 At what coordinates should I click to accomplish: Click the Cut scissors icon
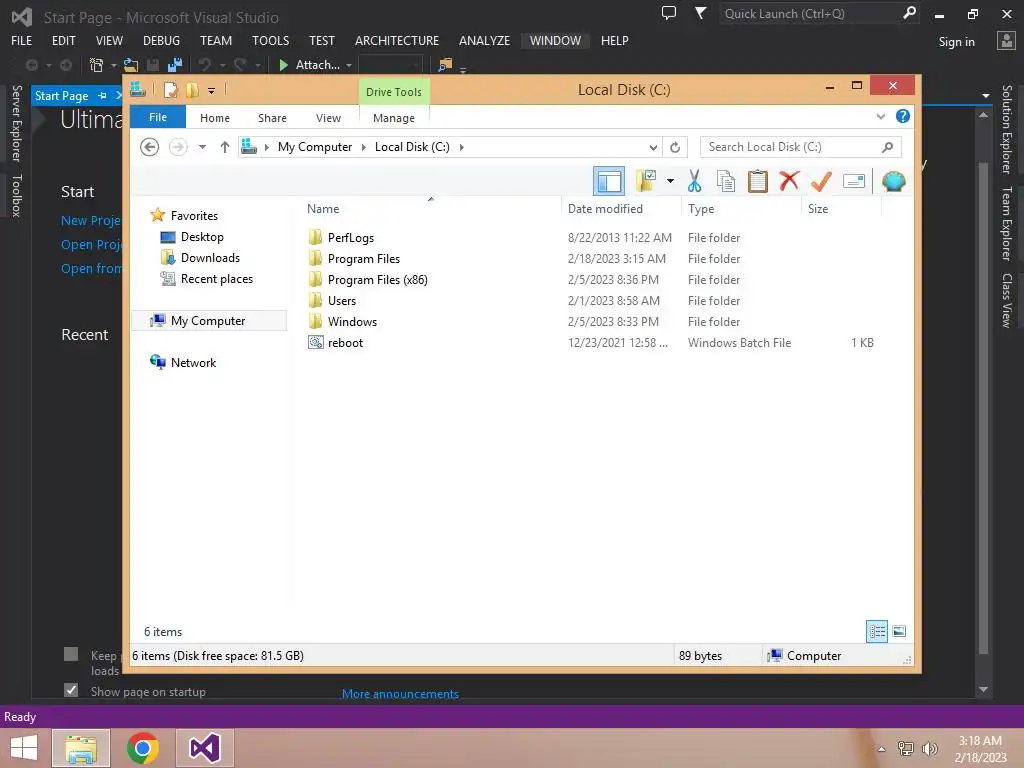point(694,182)
